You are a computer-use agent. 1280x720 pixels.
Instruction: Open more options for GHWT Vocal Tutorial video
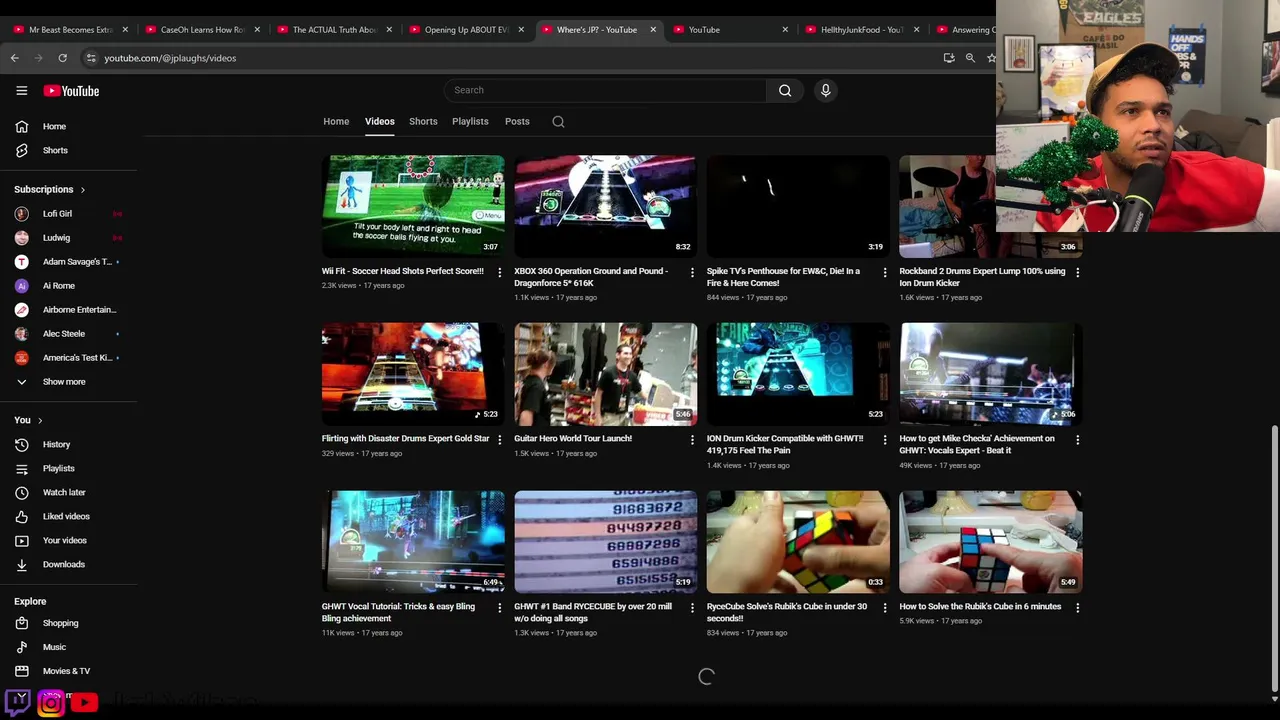500,607
